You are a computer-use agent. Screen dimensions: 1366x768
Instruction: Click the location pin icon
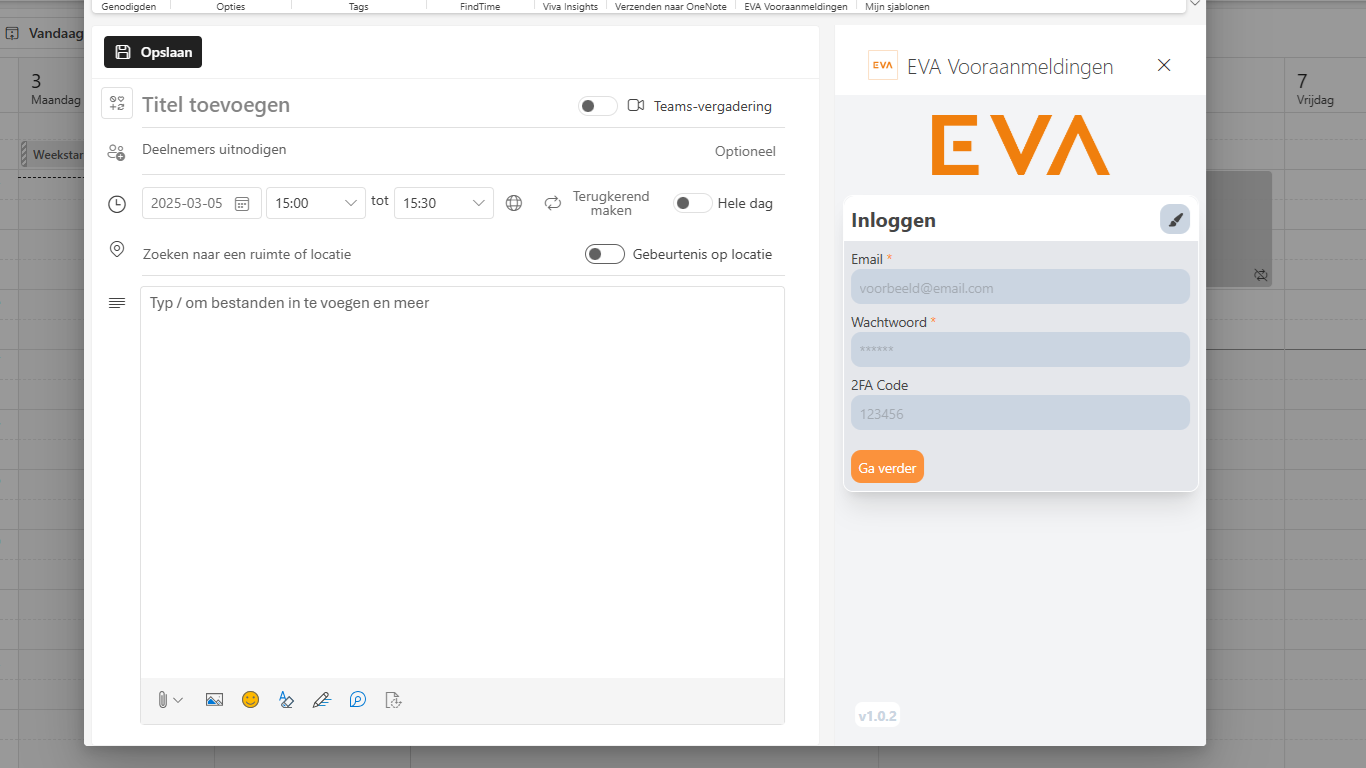click(116, 249)
